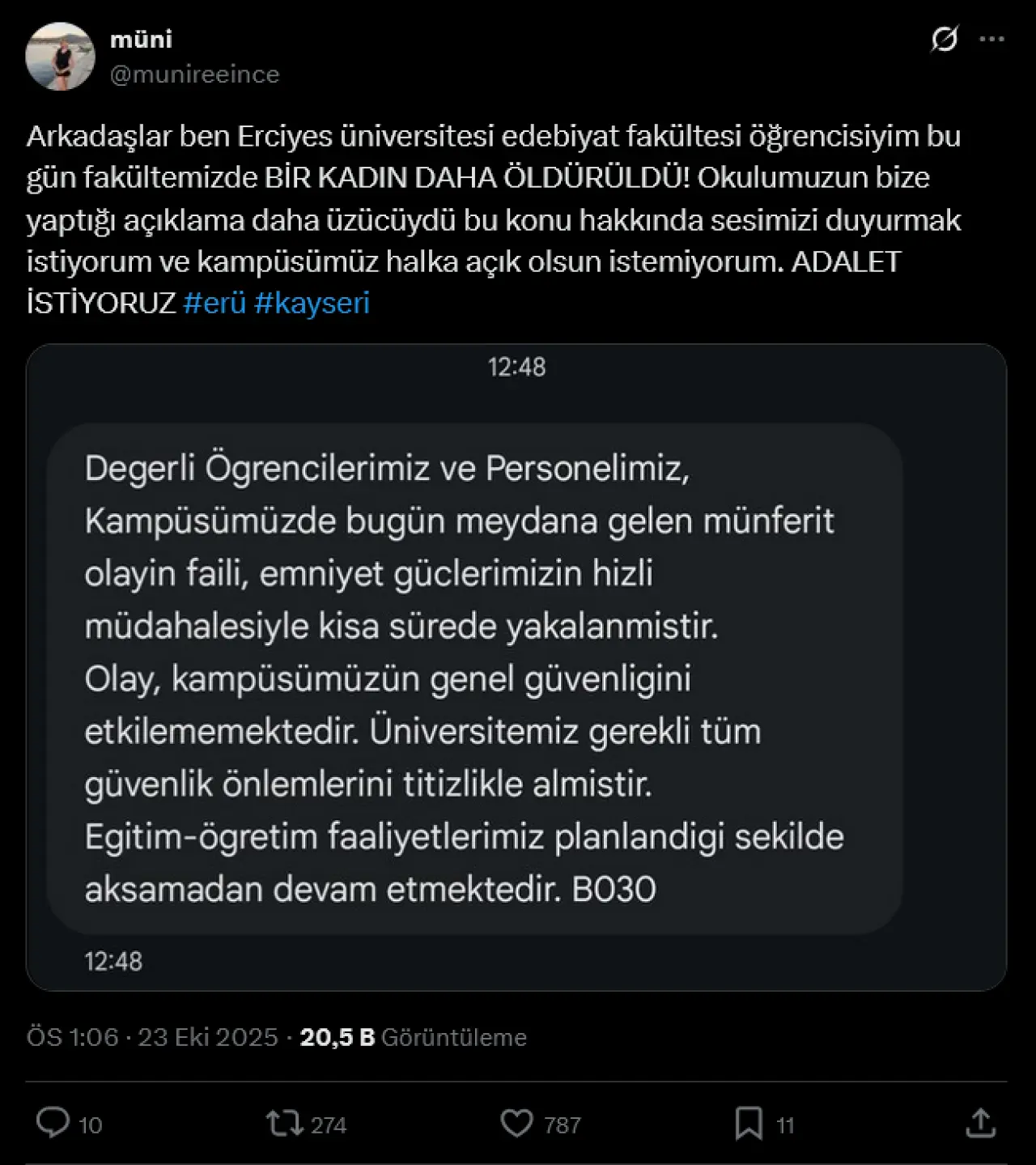View the 20,5 B Görüntüleme analytics
This screenshot has height=1165, width=1036.
coord(413,1037)
